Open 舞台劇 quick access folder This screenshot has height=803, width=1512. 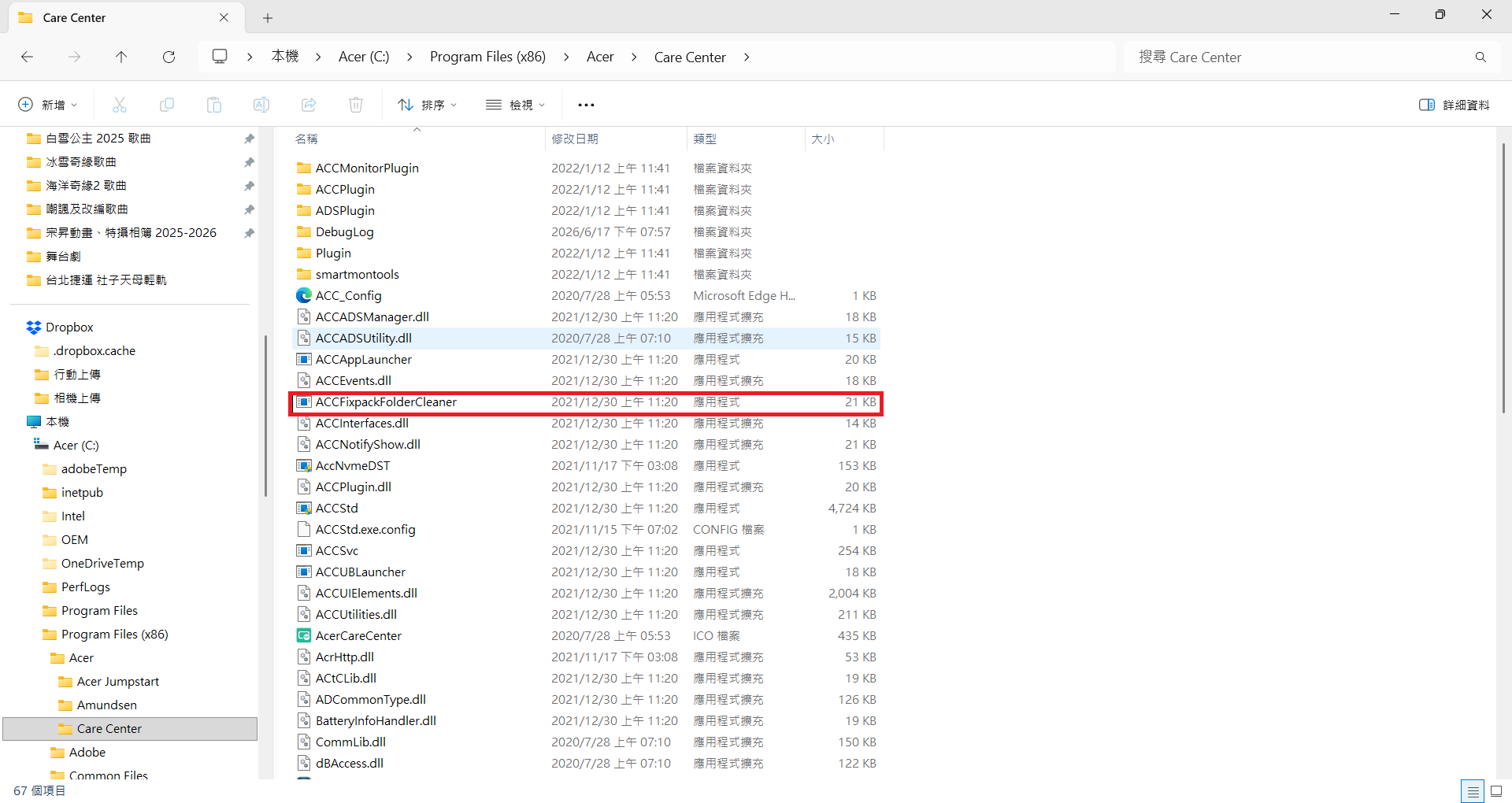tap(63, 257)
